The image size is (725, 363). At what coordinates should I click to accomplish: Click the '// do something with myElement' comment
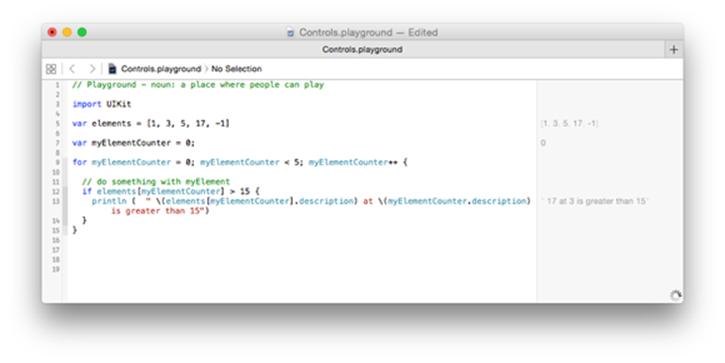[156, 182]
